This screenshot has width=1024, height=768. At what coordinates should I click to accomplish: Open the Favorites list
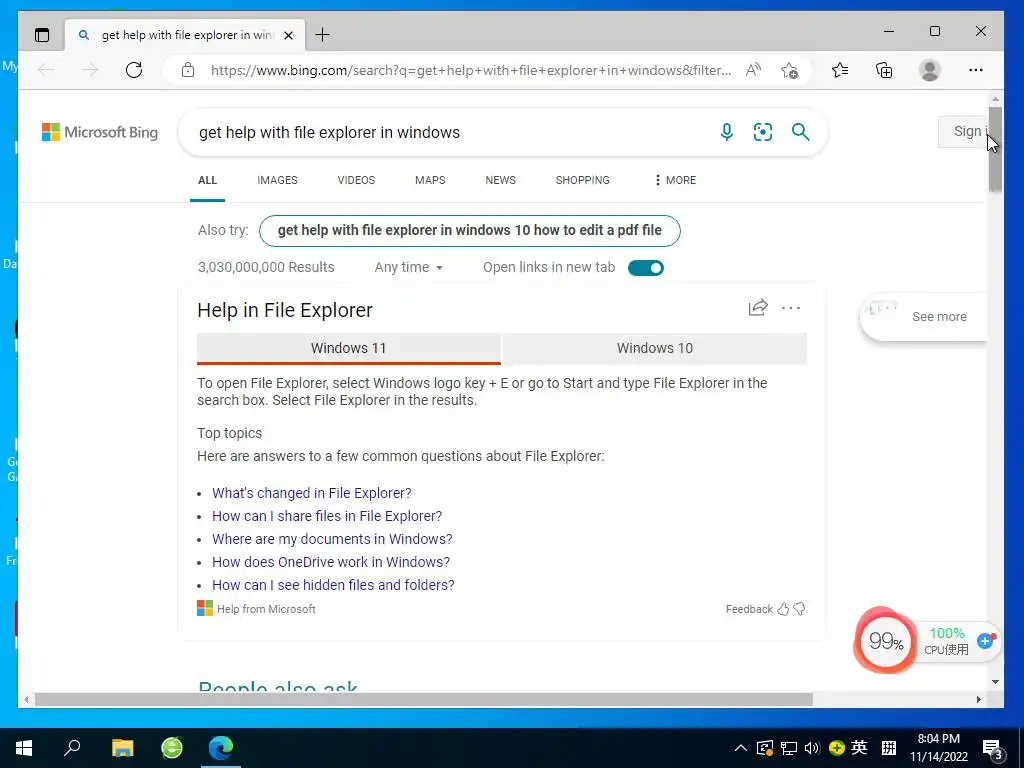coord(840,70)
